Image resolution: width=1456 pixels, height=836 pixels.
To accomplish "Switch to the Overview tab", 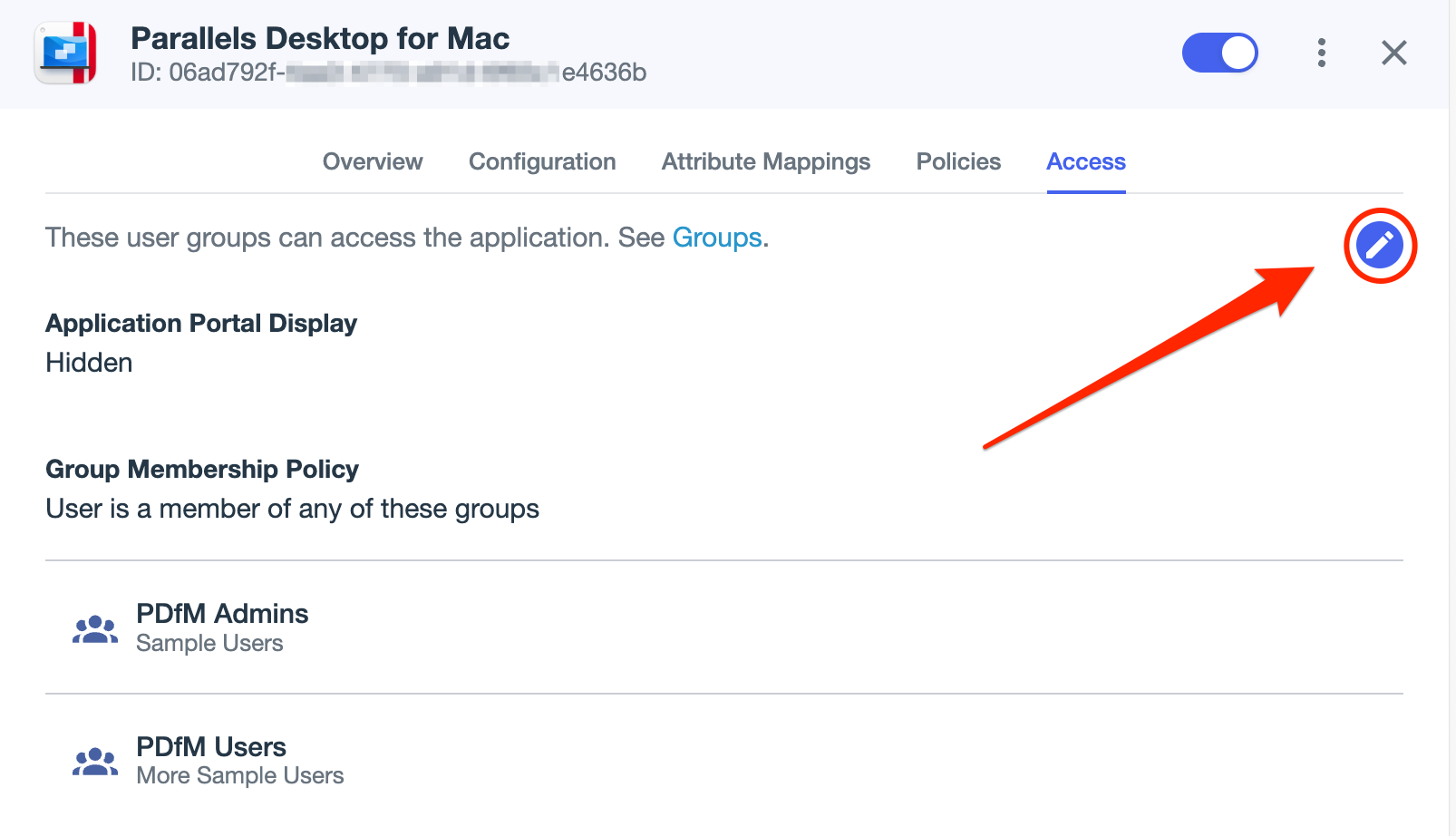I will [x=373, y=161].
